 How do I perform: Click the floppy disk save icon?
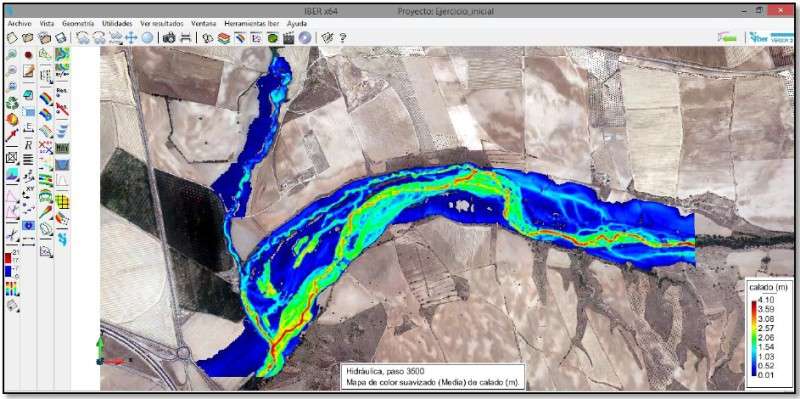[x=61, y=37]
